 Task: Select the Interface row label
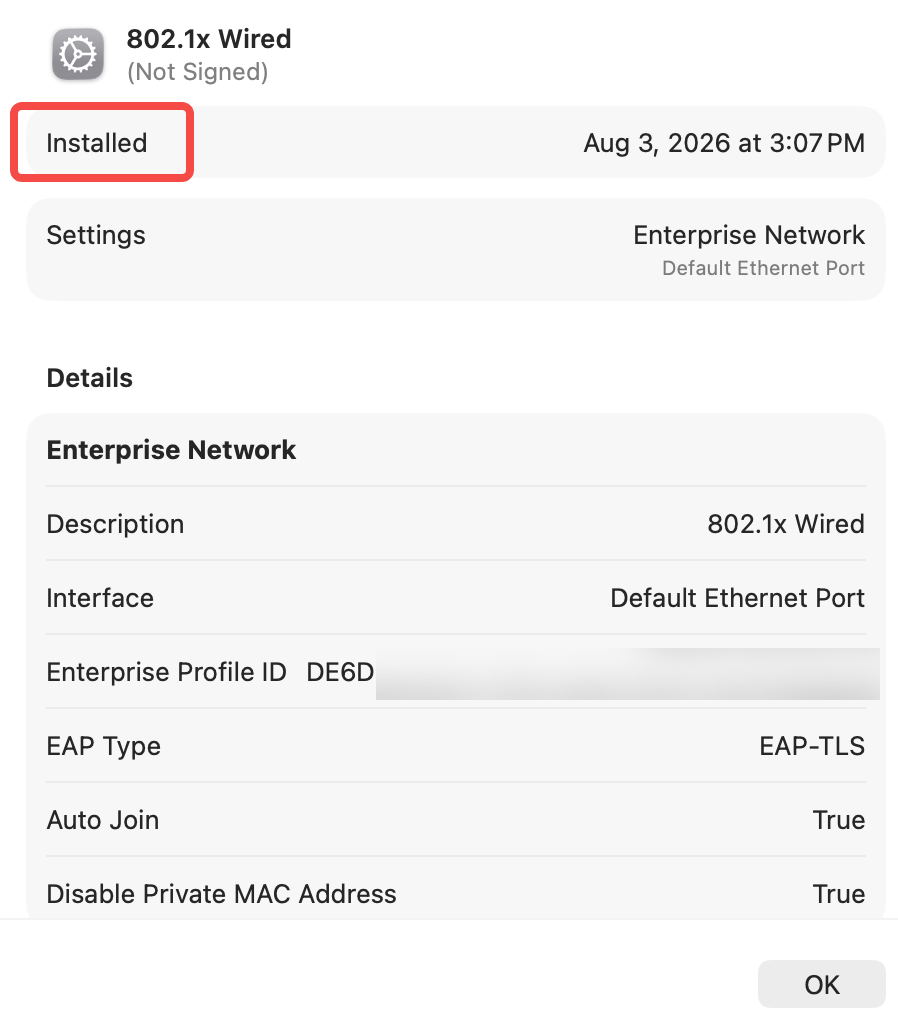100,598
